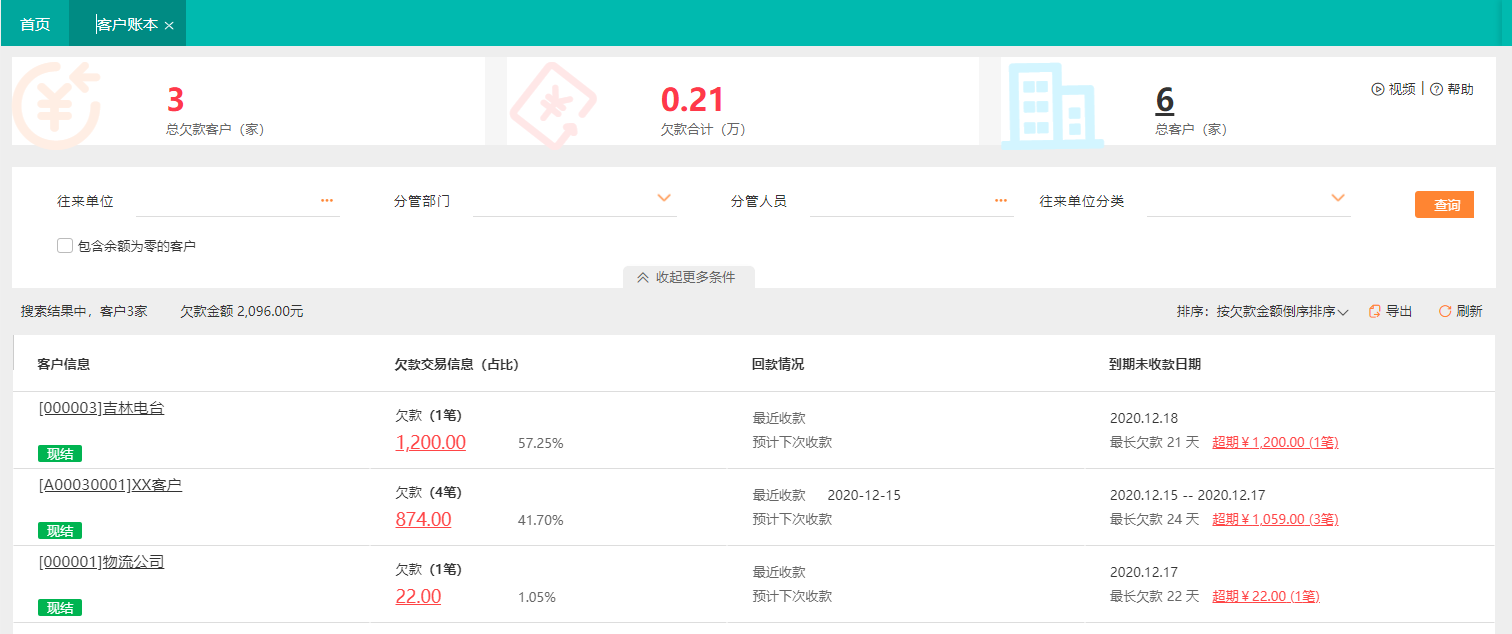Open customer [000003]吉林电台

101,408
